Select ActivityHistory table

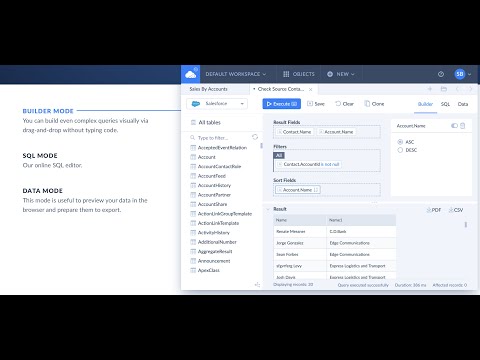(x=214, y=232)
